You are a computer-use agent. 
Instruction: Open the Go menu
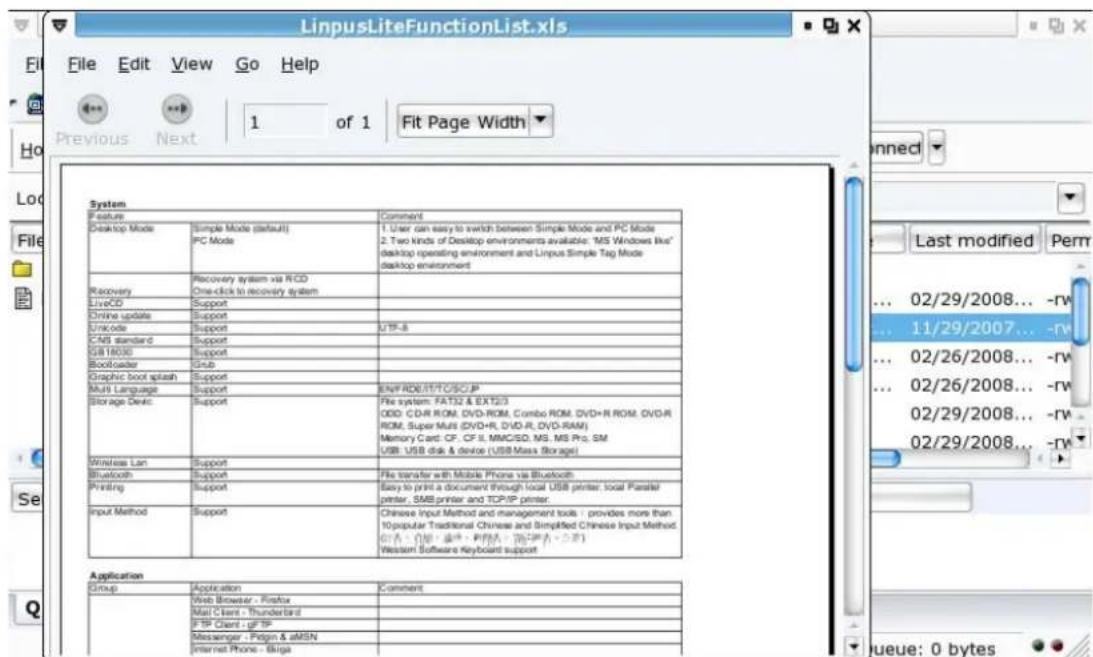pos(247,64)
